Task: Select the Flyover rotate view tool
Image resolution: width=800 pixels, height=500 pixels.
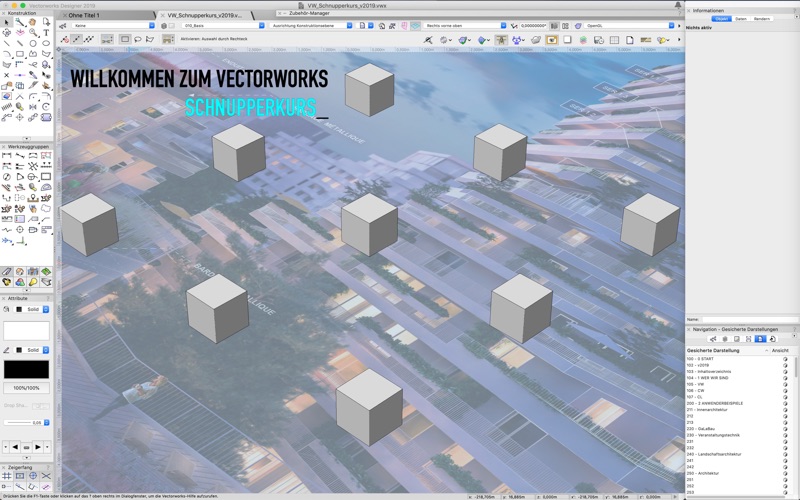Action: click(x=7, y=32)
